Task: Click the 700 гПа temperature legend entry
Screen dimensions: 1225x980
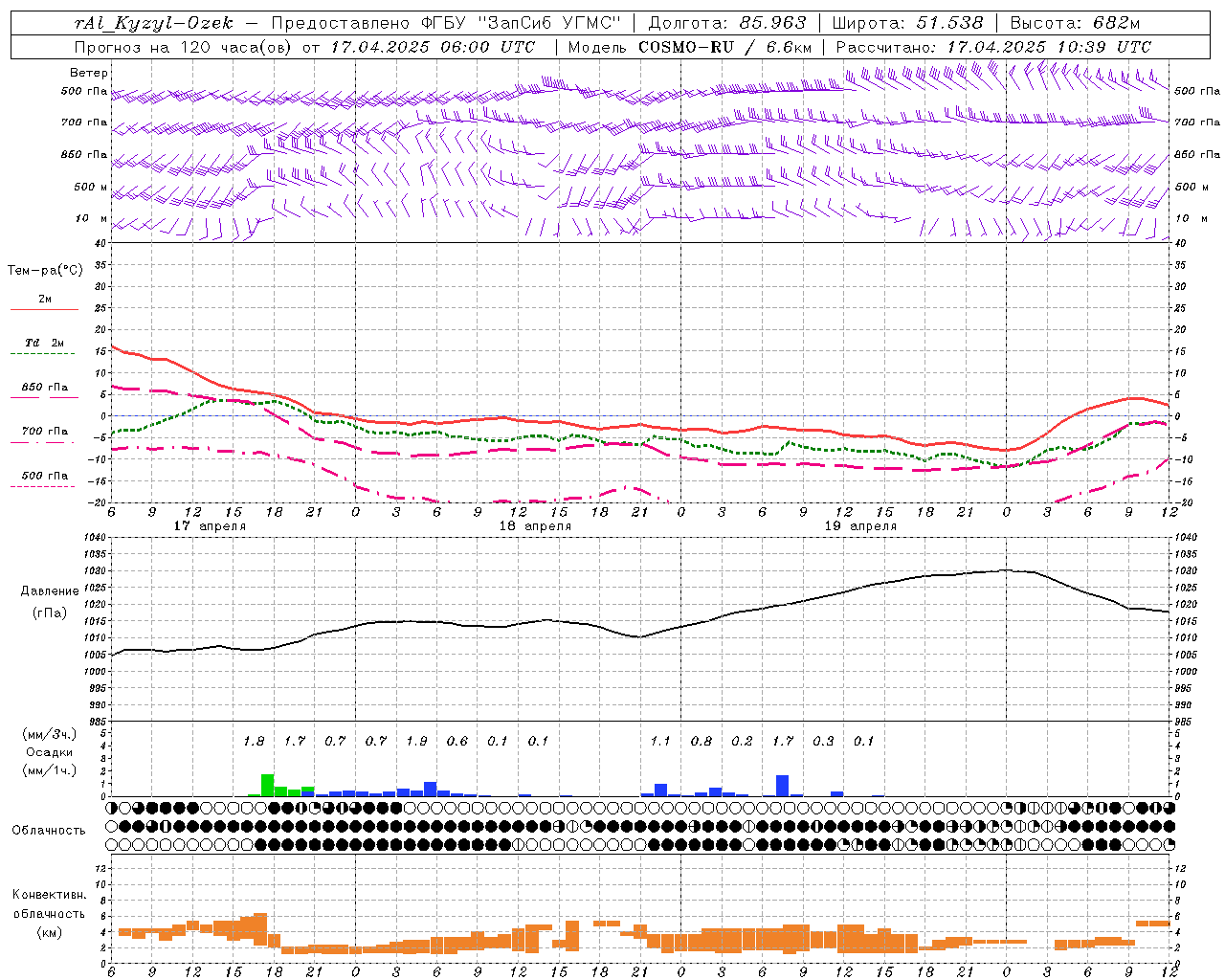Action: click(x=44, y=432)
